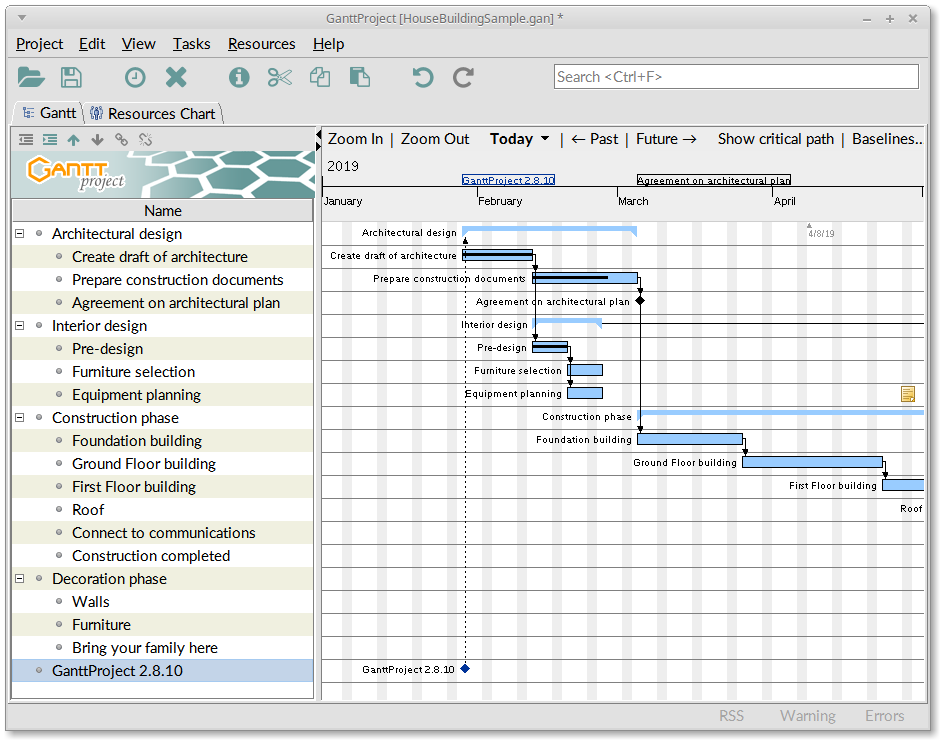Move the selected task up
Screen dimensions: 940x740
pos(73,140)
